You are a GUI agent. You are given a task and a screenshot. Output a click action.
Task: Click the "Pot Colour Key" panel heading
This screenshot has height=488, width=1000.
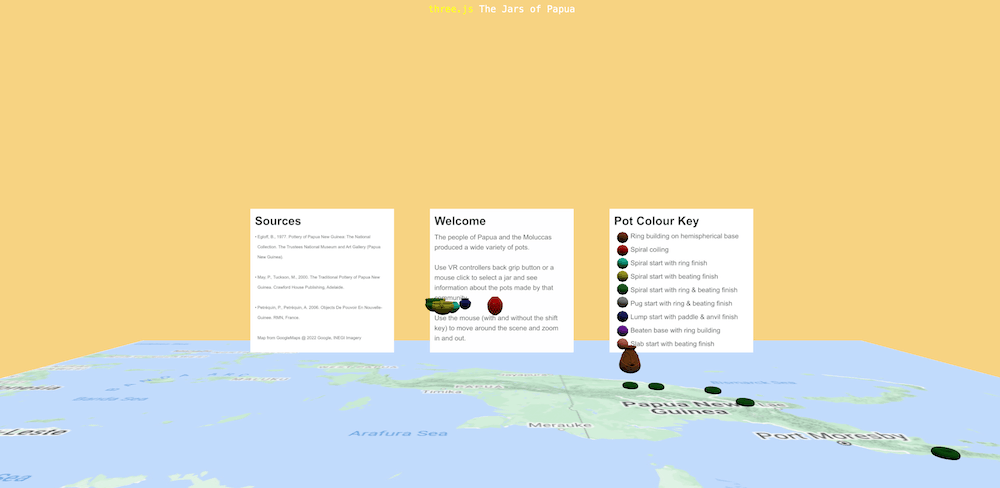656,221
